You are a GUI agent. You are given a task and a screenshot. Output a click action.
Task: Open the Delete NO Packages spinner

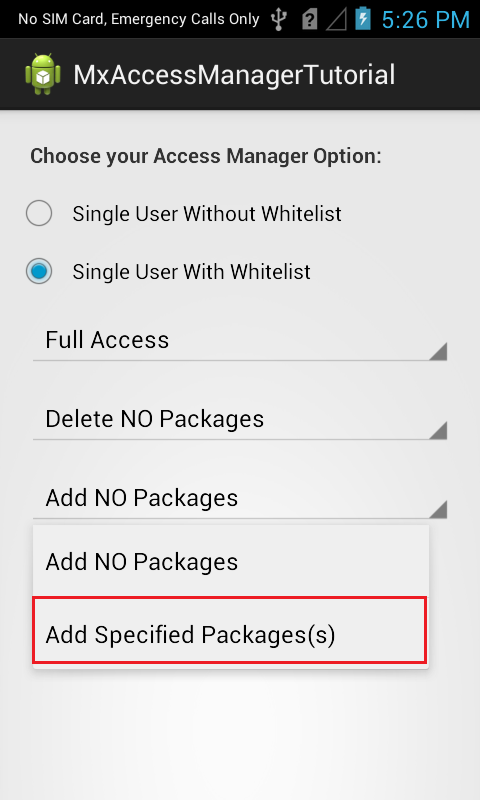[240, 420]
